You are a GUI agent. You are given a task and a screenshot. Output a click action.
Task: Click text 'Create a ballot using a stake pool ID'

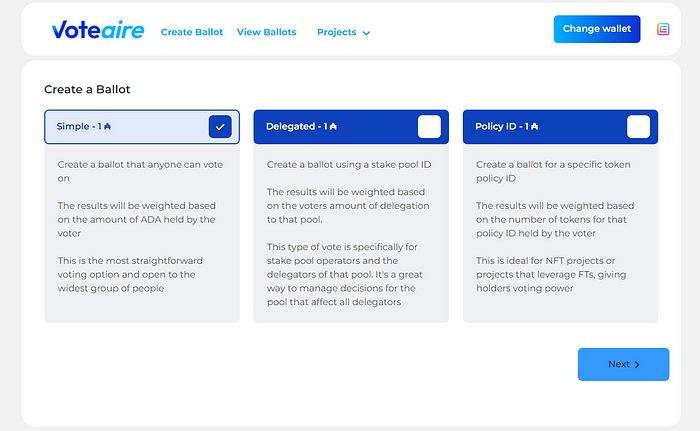coord(349,165)
